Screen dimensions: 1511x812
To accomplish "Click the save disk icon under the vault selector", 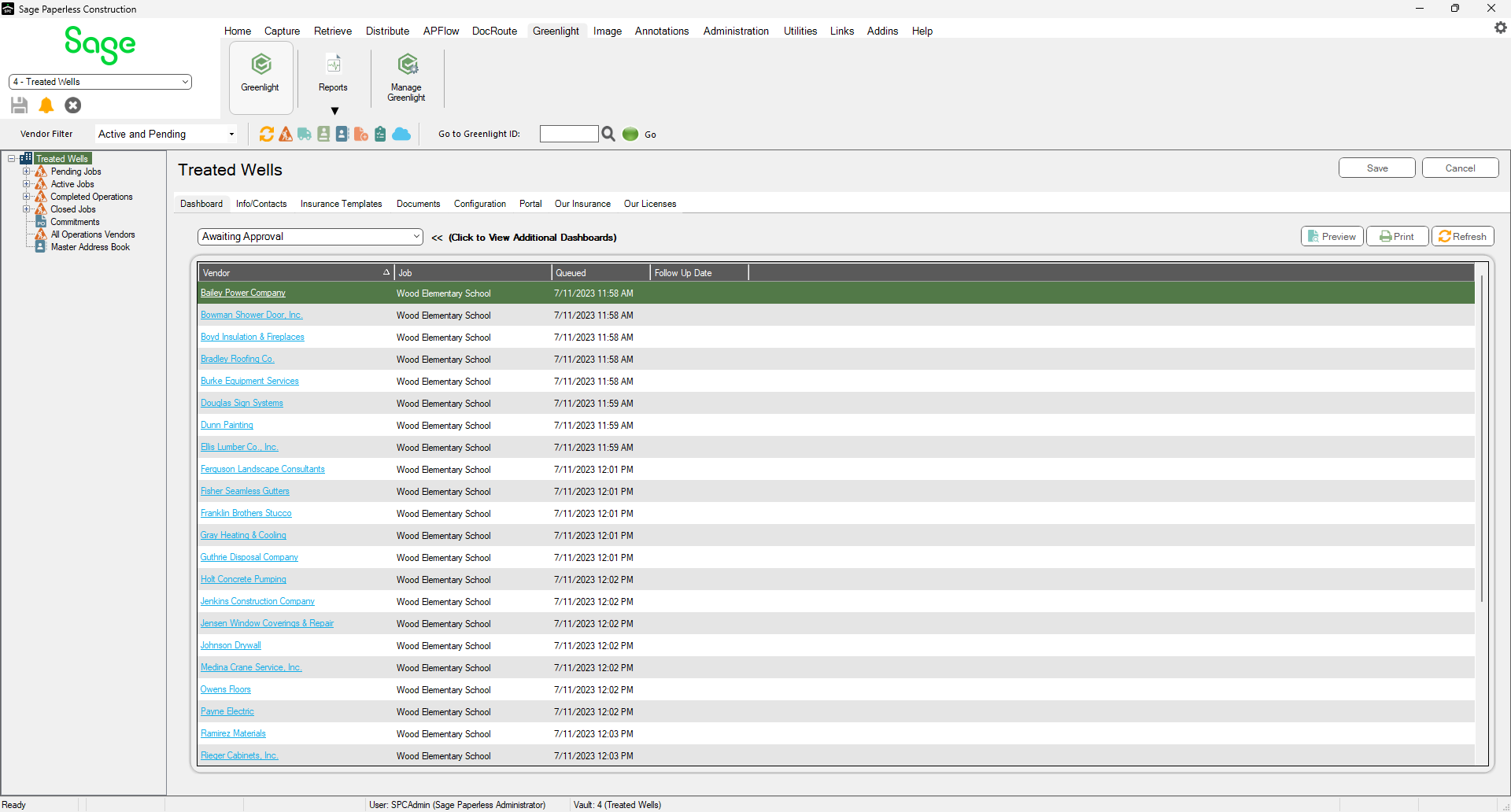I will [20, 105].
